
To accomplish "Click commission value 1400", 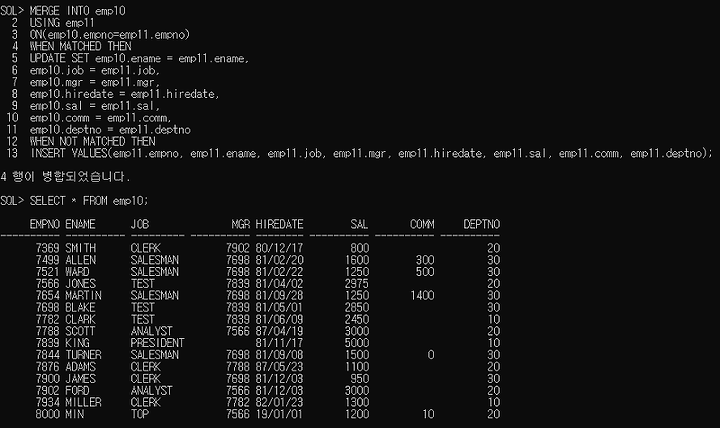I will click(x=422, y=295).
